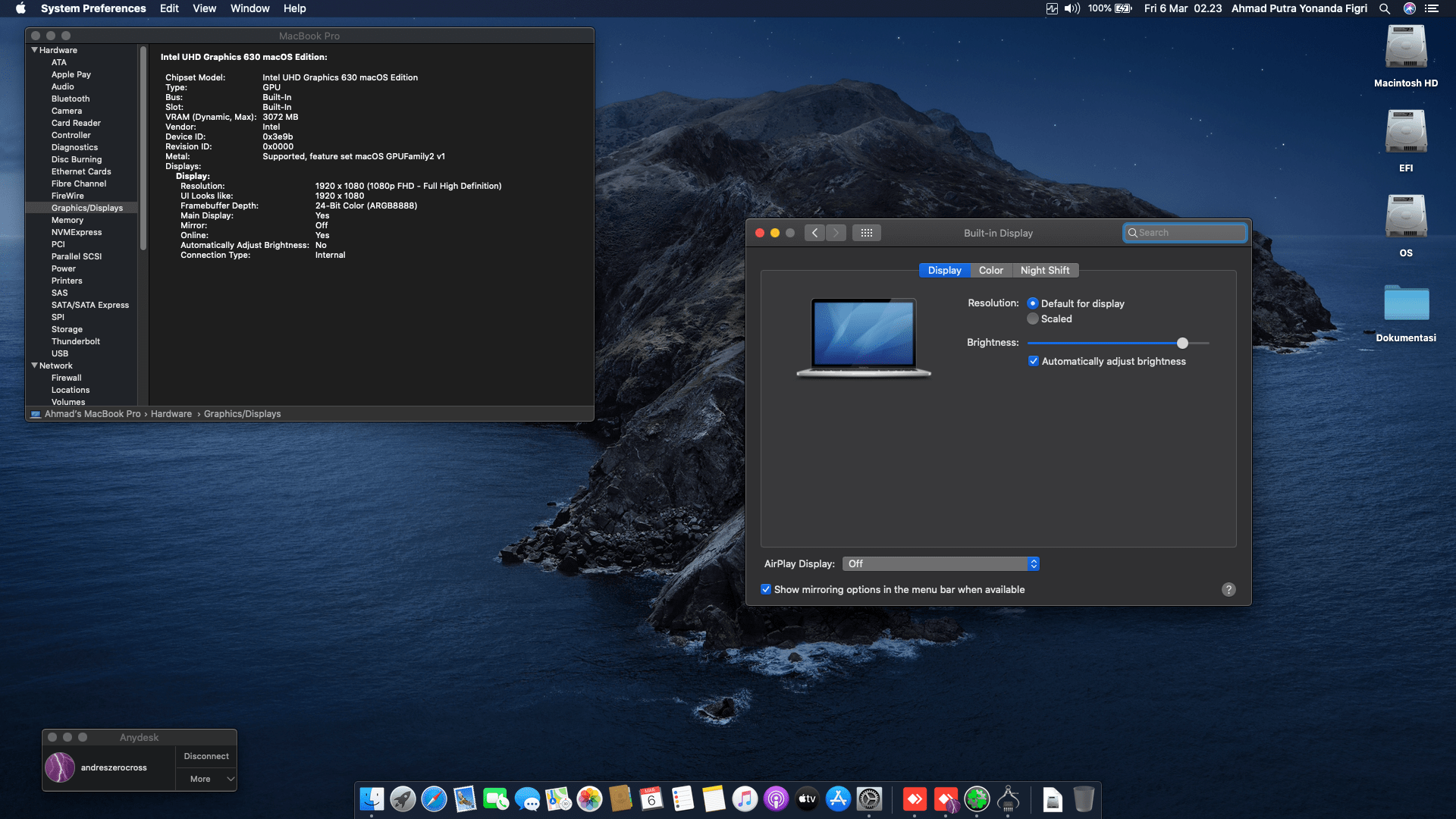Switch to the Color tab
Viewport: 1456px width, 819px height.
(990, 270)
